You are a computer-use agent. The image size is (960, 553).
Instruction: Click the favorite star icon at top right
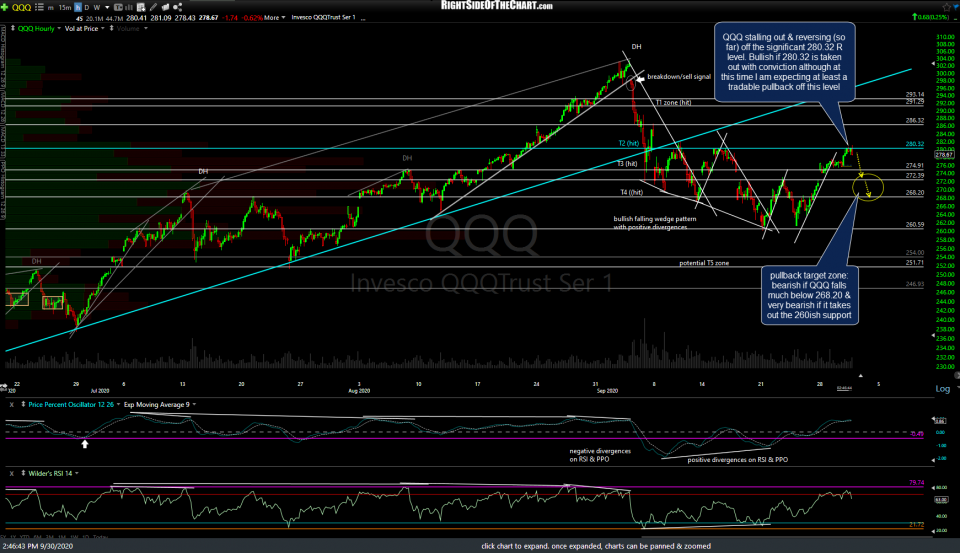click(945, 6)
